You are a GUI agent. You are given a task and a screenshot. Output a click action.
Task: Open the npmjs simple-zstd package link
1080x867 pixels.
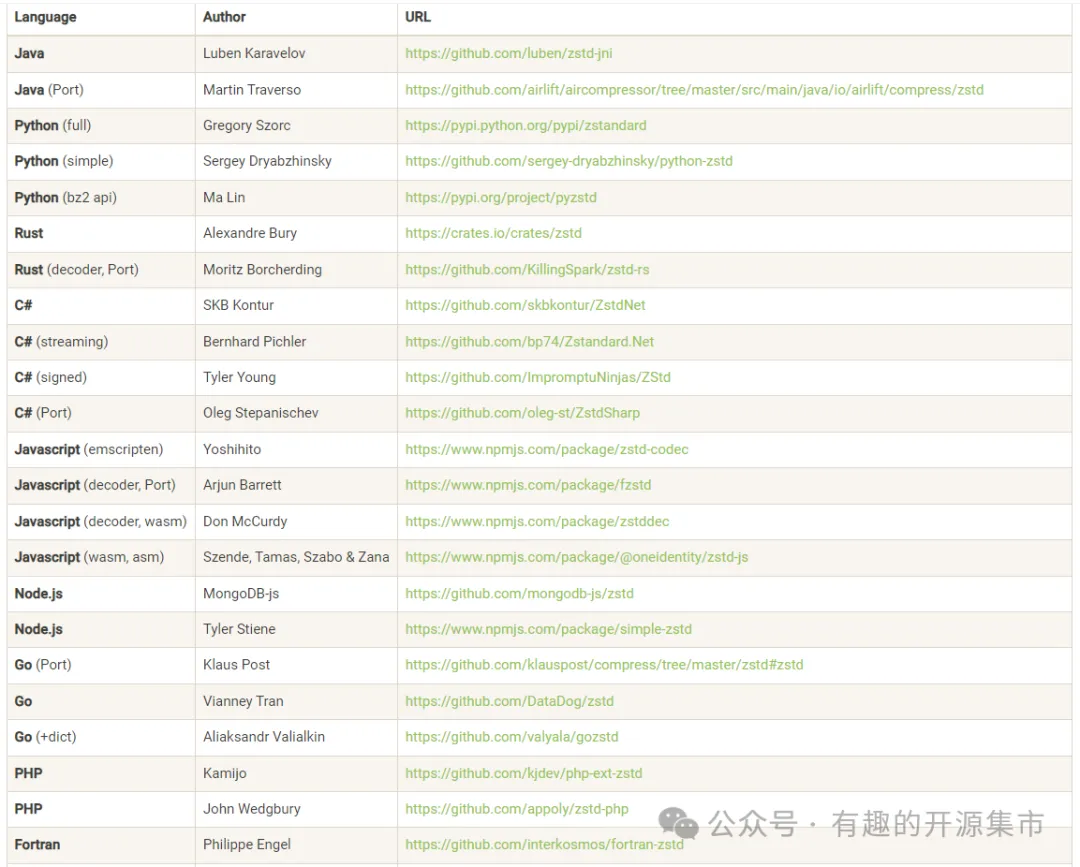pos(548,629)
